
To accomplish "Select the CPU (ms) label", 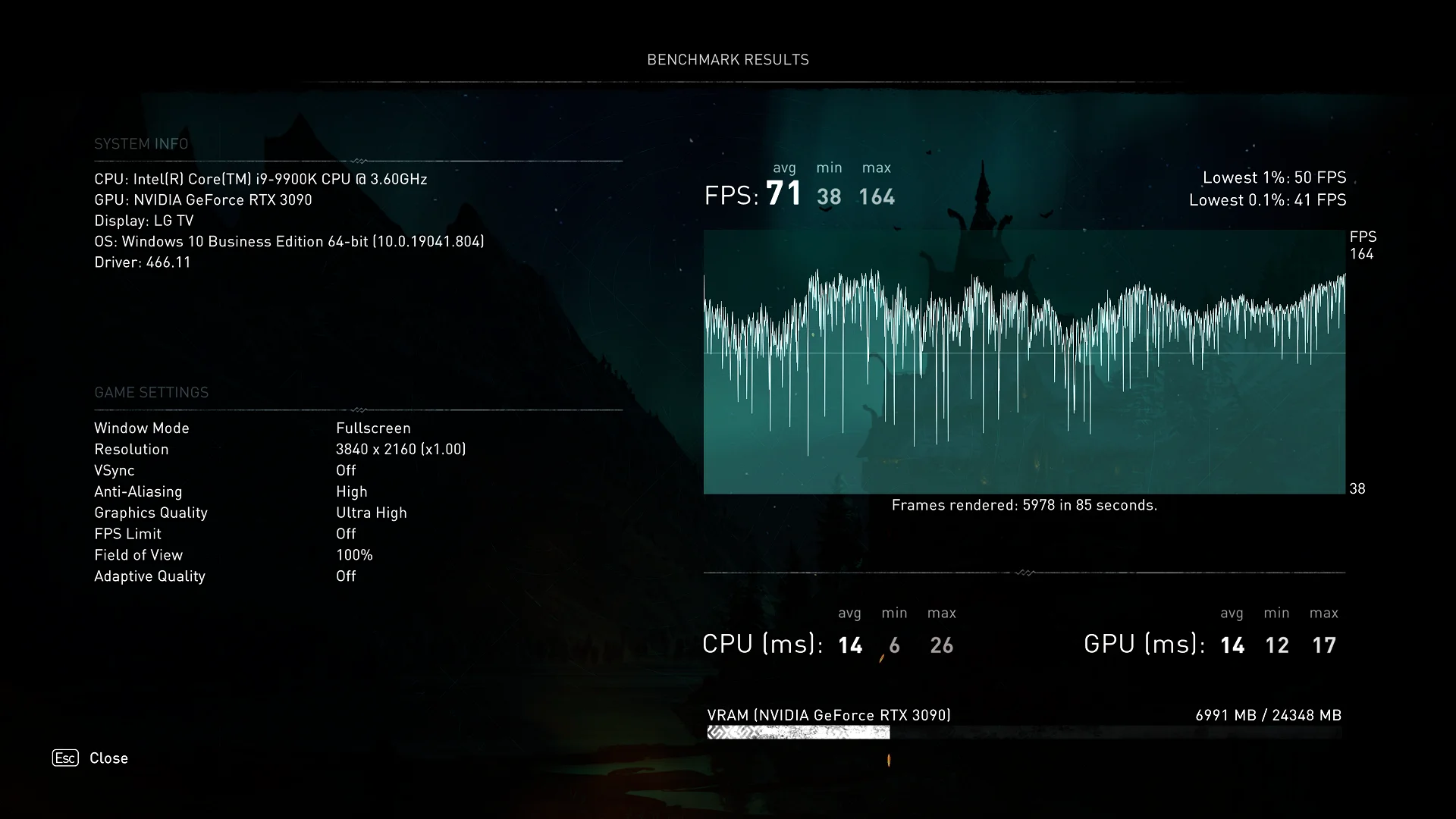I will coord(763,644).
